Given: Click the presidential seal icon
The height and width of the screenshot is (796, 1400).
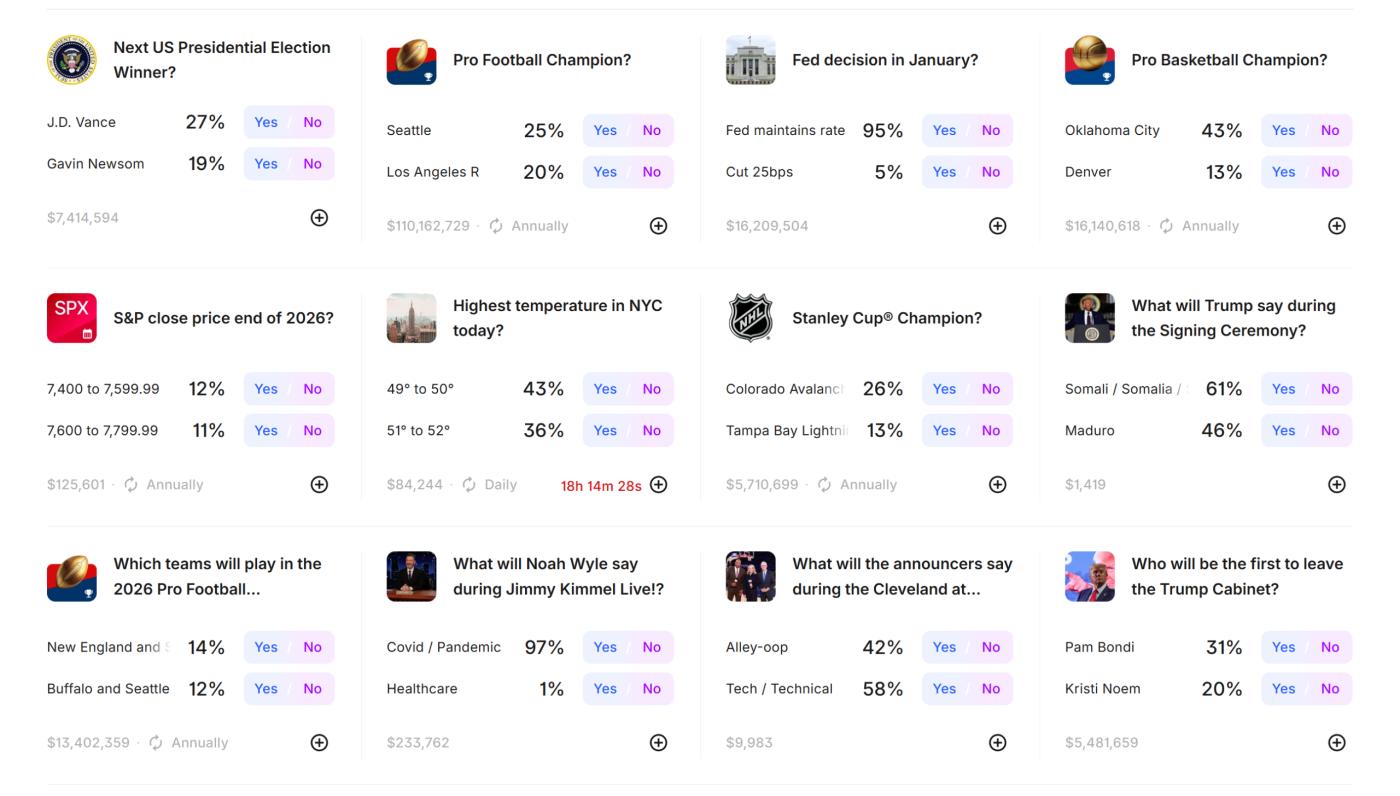Looking at the screenshot, I should click(71, 60).
